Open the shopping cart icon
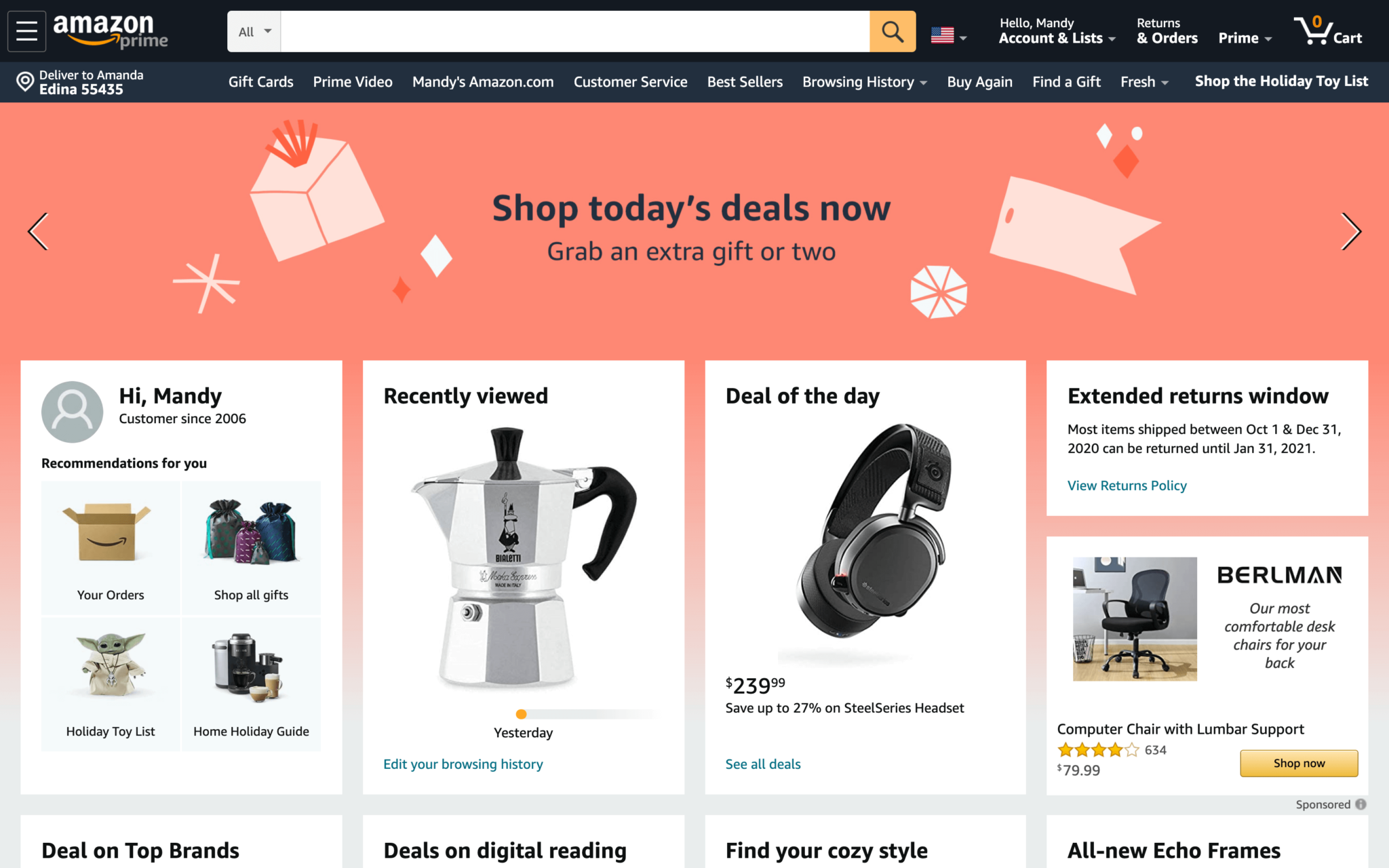1389x868 pixels. point(1328,31)
